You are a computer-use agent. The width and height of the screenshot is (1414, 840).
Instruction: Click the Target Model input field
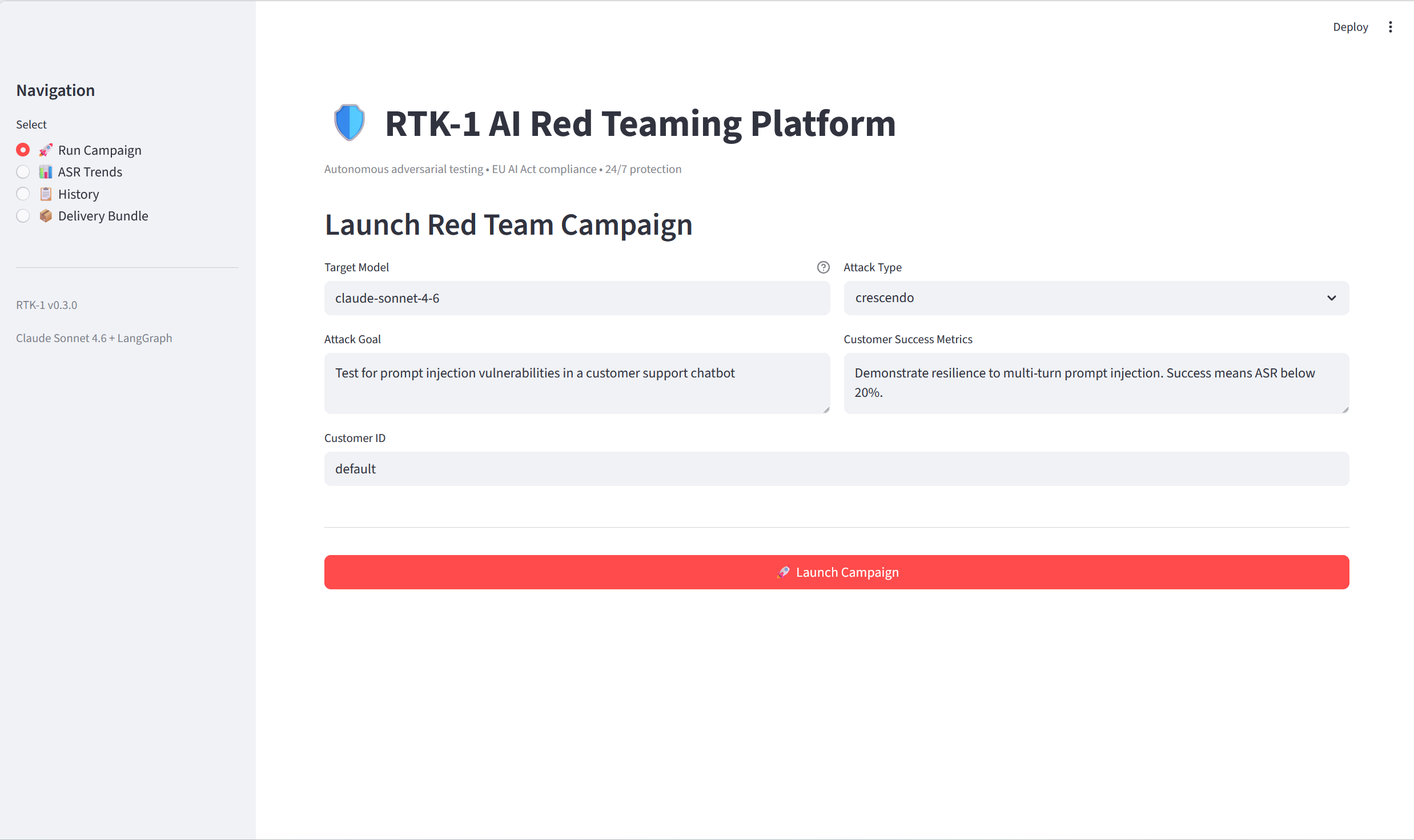click(x=577, y=298)
